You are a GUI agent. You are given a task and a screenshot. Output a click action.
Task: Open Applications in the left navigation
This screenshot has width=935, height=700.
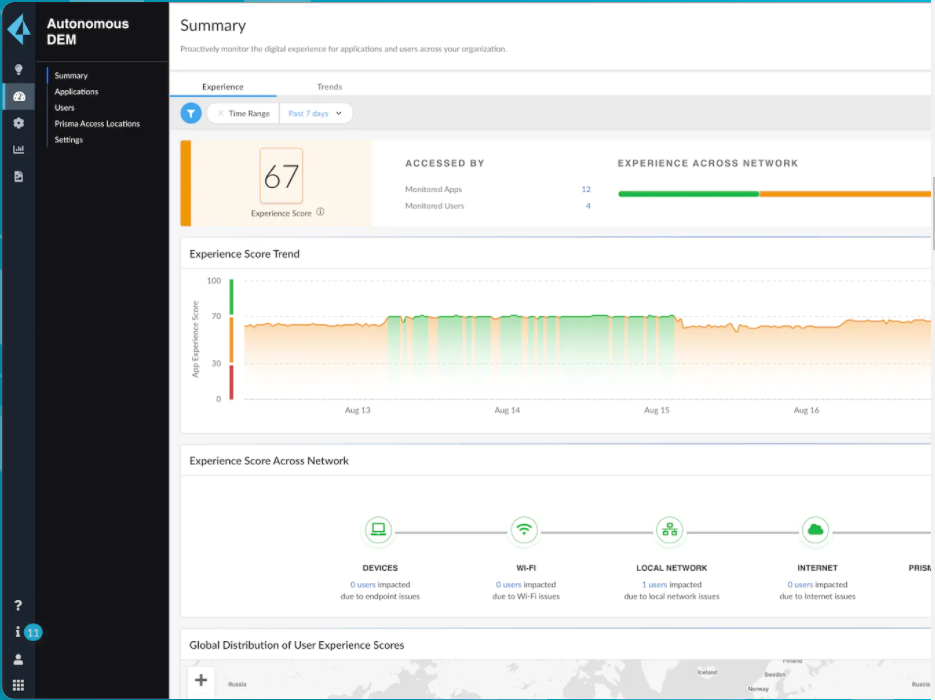point(76,91)
